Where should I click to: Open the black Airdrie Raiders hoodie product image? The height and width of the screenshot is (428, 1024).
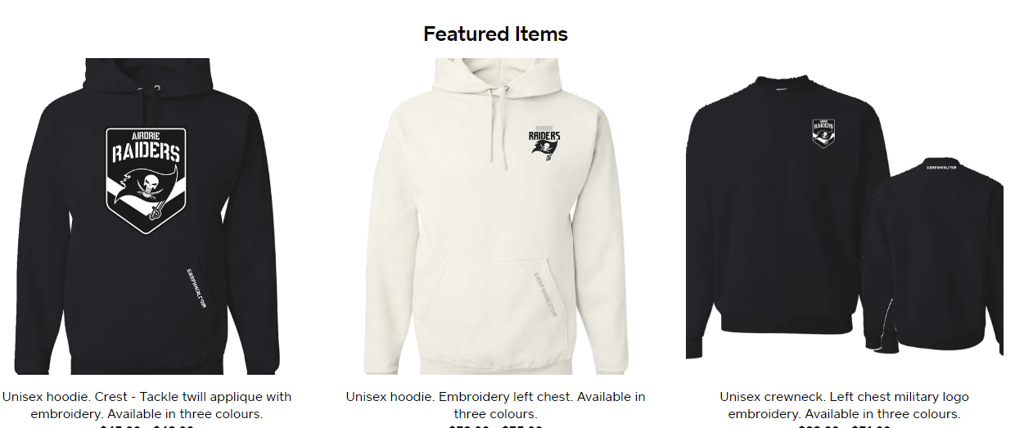147,216
